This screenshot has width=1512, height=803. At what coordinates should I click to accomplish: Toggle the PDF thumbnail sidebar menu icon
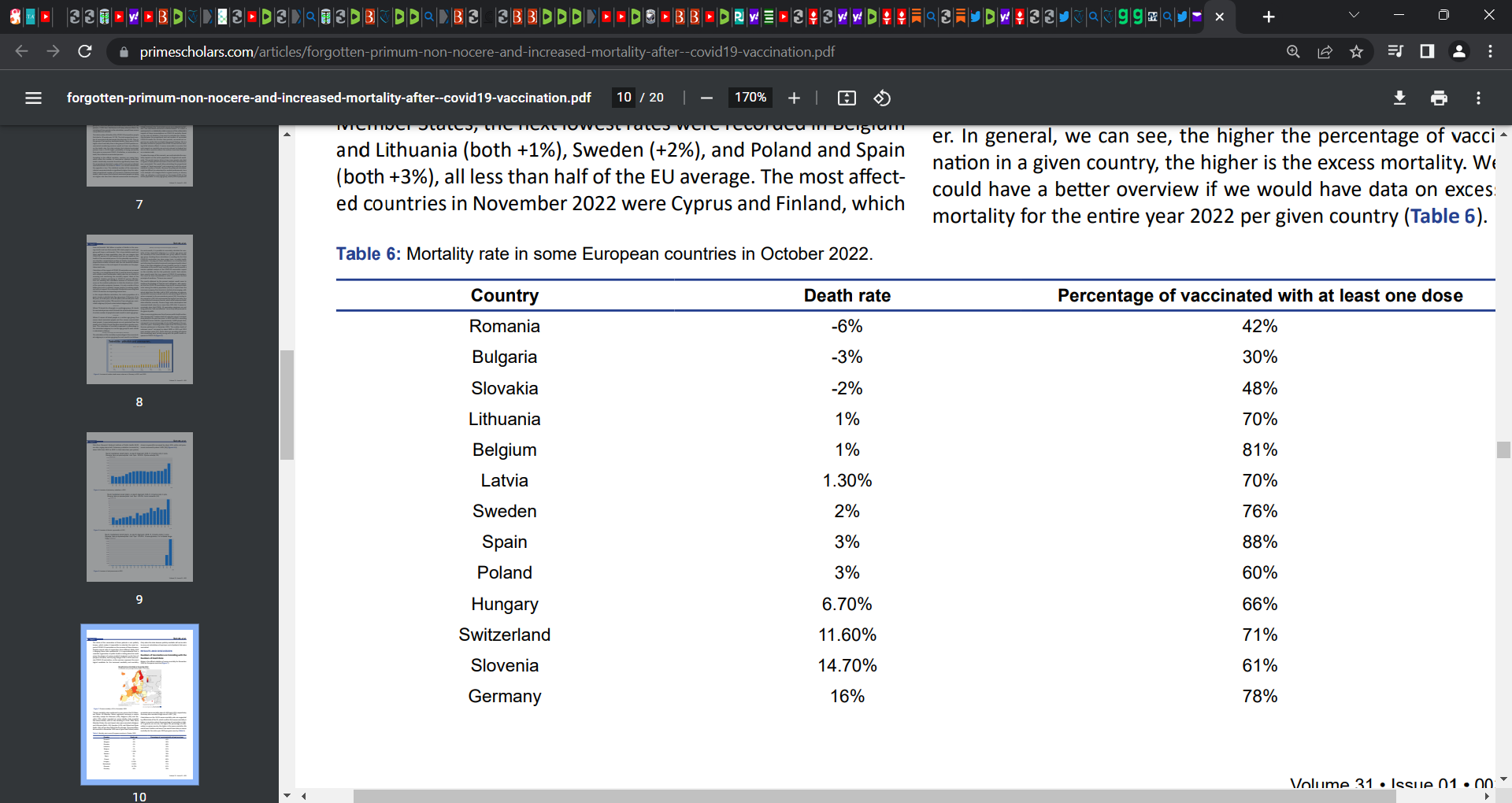click(33, 98)
